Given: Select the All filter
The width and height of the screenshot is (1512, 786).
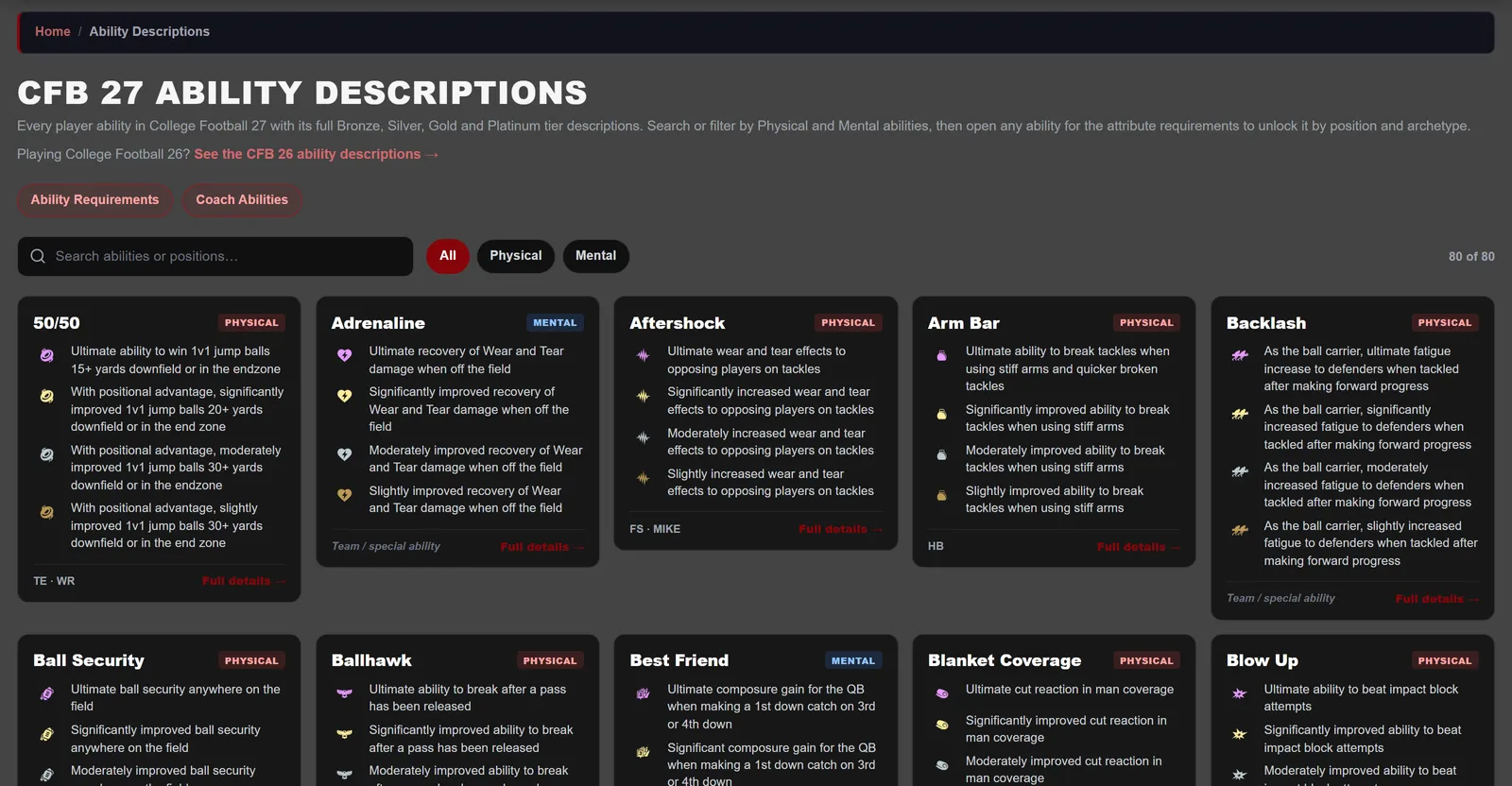Looking at the screenshot, I should pyautogui.click(x=448, y=256).
